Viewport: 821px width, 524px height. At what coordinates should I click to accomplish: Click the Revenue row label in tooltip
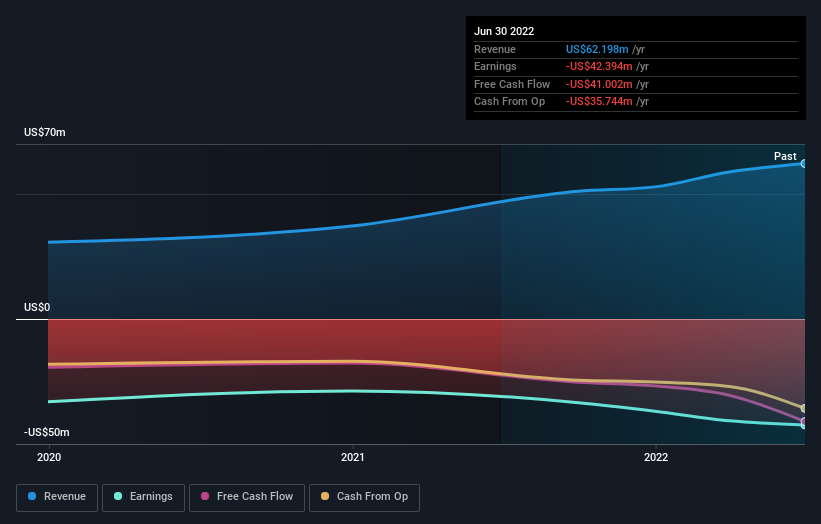[495, 49]
